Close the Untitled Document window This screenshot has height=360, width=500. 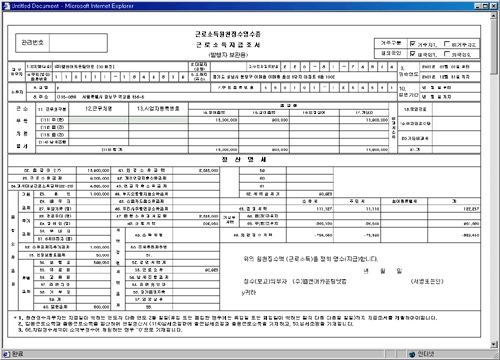pyautogui.click(x=493, y=6)
